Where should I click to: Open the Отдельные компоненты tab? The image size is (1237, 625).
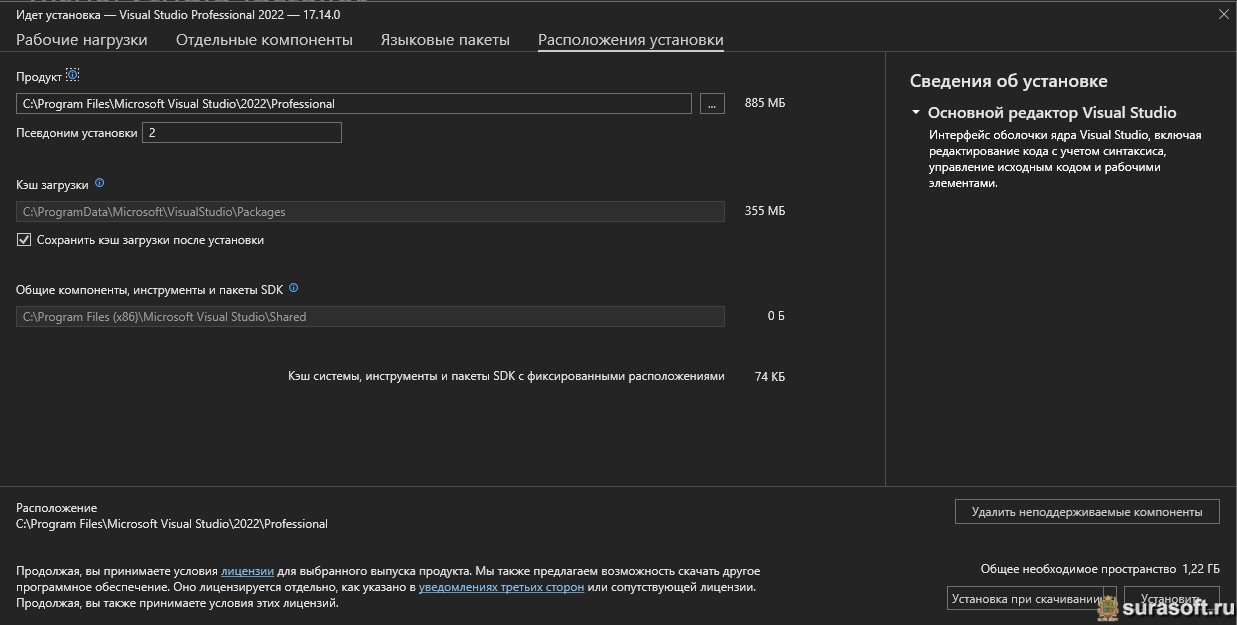(264, 40)
